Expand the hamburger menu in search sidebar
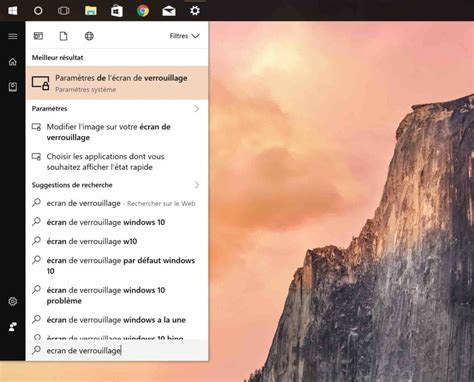Screen dimensions: 474x382 pos(13,36)
